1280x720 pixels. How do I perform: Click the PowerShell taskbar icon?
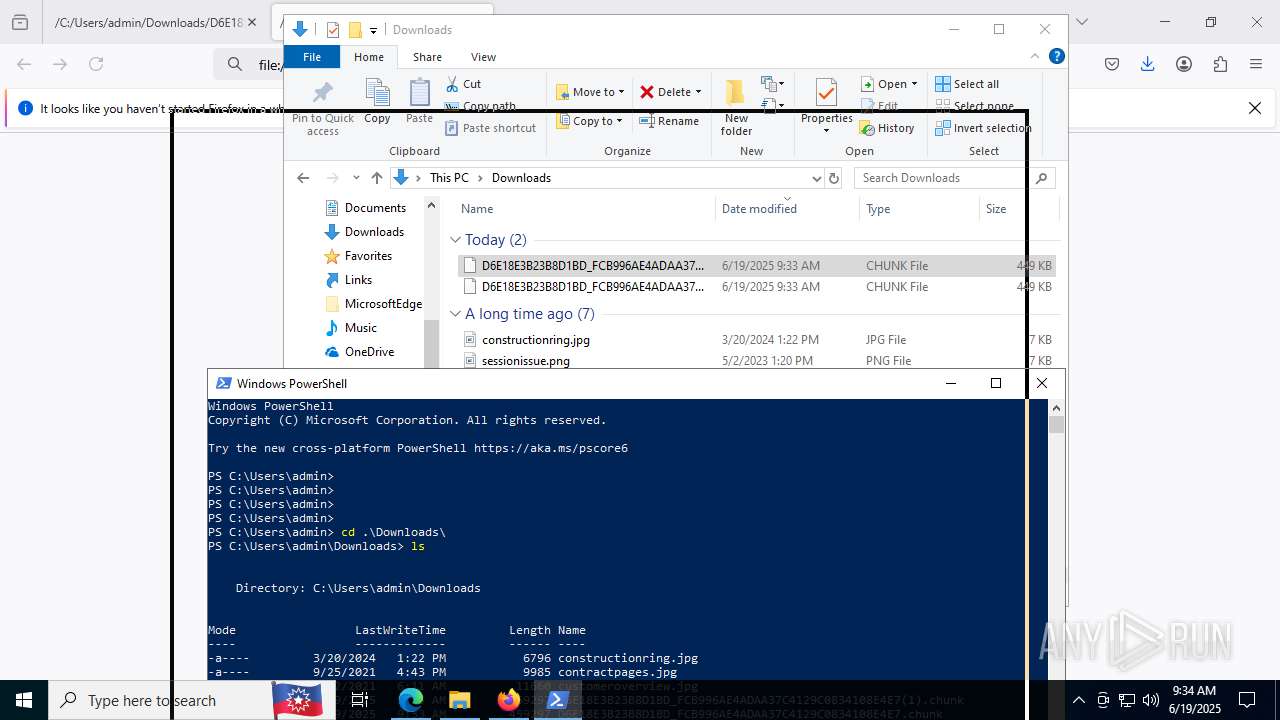click(557, 700)
